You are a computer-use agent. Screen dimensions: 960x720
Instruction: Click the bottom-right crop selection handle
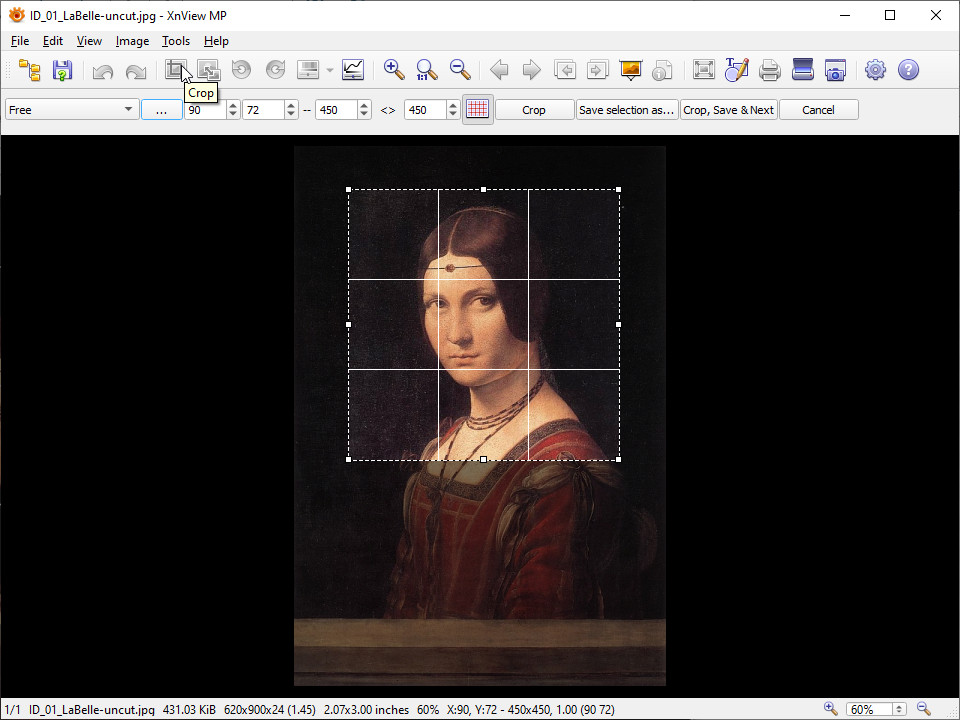click(618, 459)
